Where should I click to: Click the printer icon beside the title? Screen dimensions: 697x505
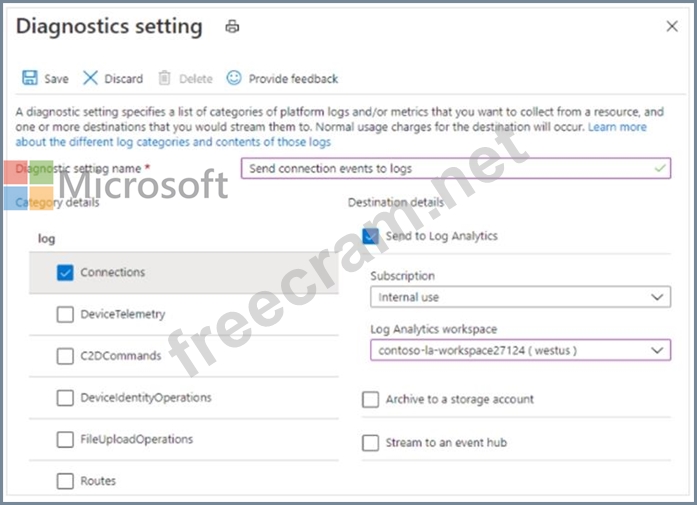pos(232,27)
